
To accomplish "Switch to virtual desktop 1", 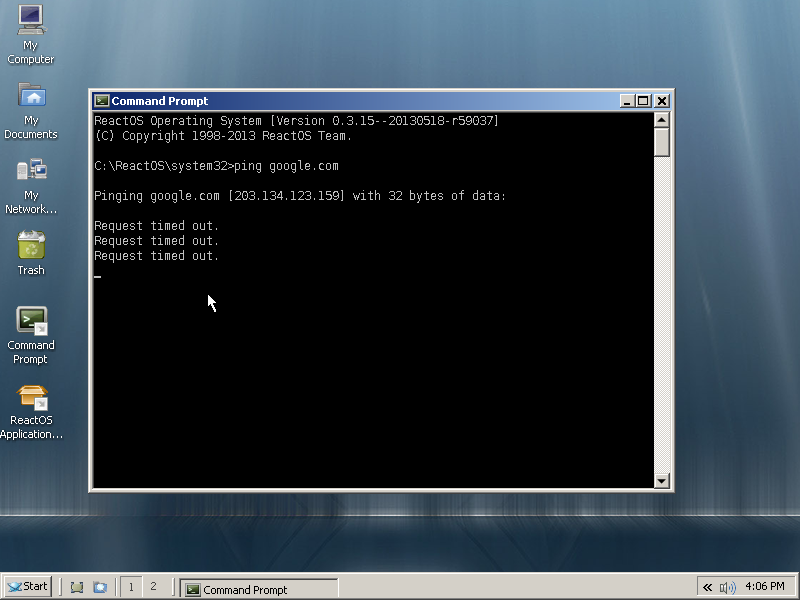I will pyautogui.click(x=131, y=587).
